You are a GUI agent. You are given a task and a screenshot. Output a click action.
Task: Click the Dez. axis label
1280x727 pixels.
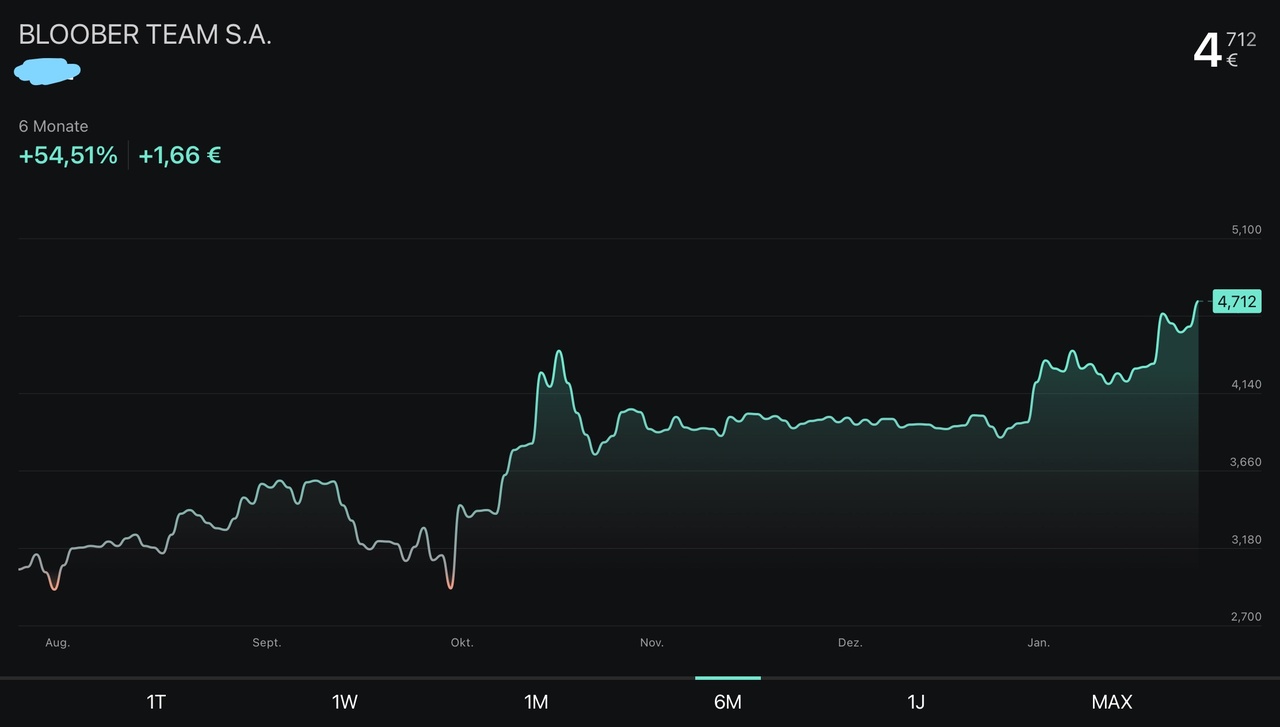tap(850, 643)
